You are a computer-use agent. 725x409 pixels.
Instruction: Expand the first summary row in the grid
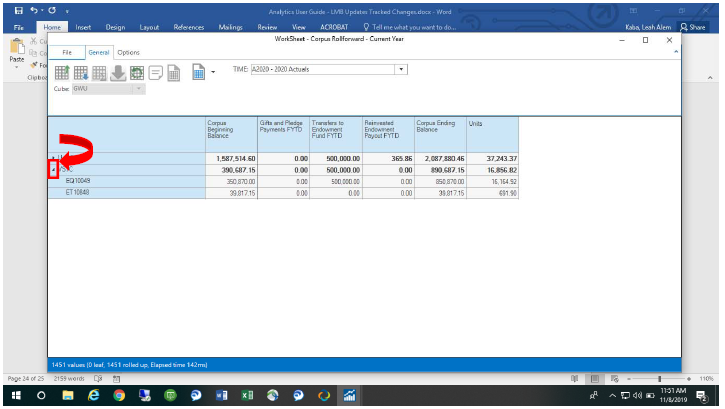(53, 158)
